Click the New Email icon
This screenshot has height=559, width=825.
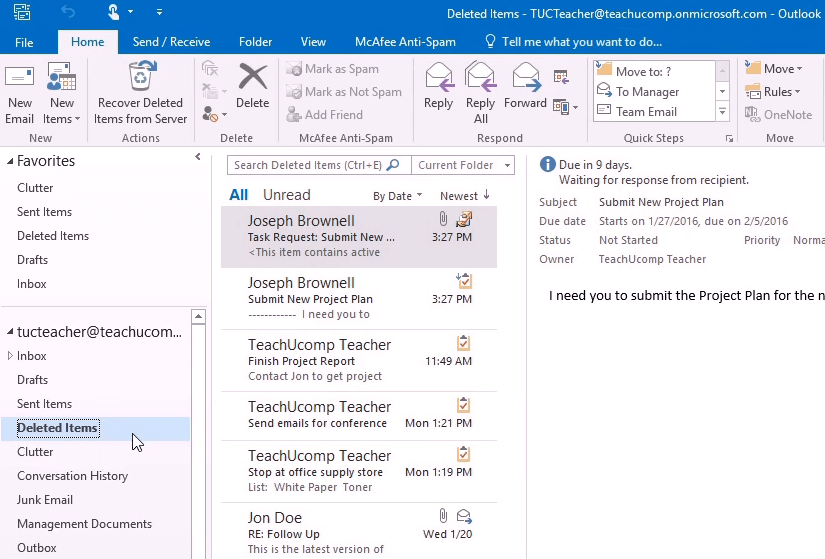[19, 76]
